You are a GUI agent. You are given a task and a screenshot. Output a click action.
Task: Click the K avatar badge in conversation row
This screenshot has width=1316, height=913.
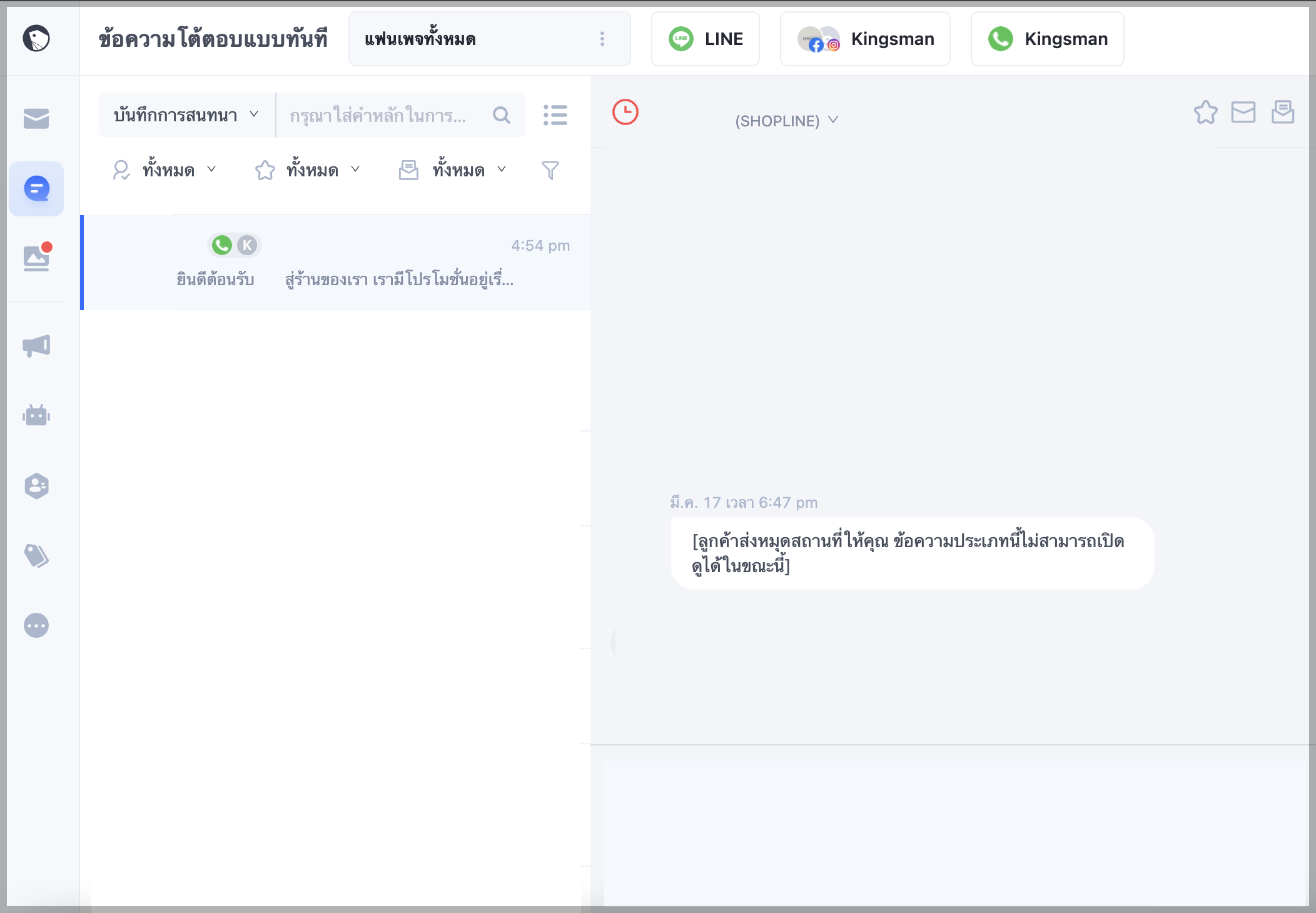(x=247, y=245)
